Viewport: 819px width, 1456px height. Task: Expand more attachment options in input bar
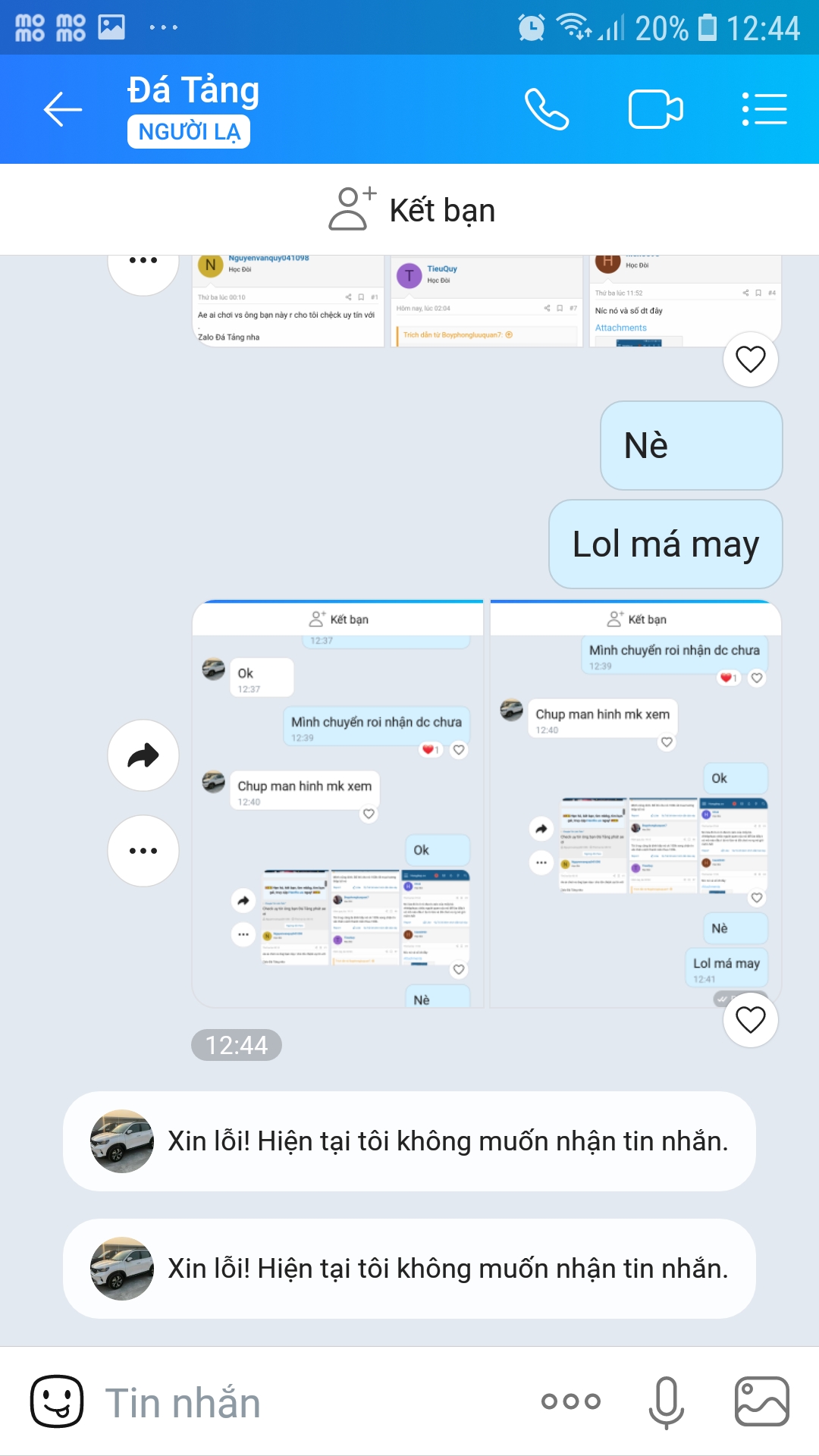pos(571,1401)
